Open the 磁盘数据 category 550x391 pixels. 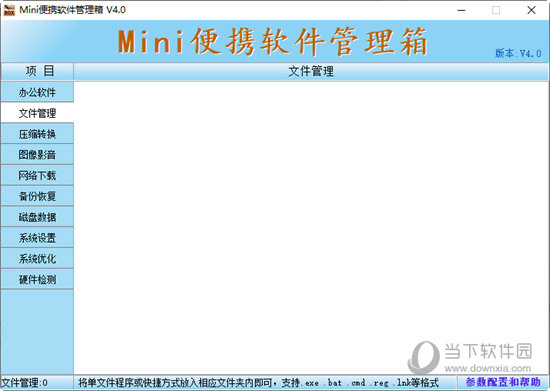click(x=37, y=217)
